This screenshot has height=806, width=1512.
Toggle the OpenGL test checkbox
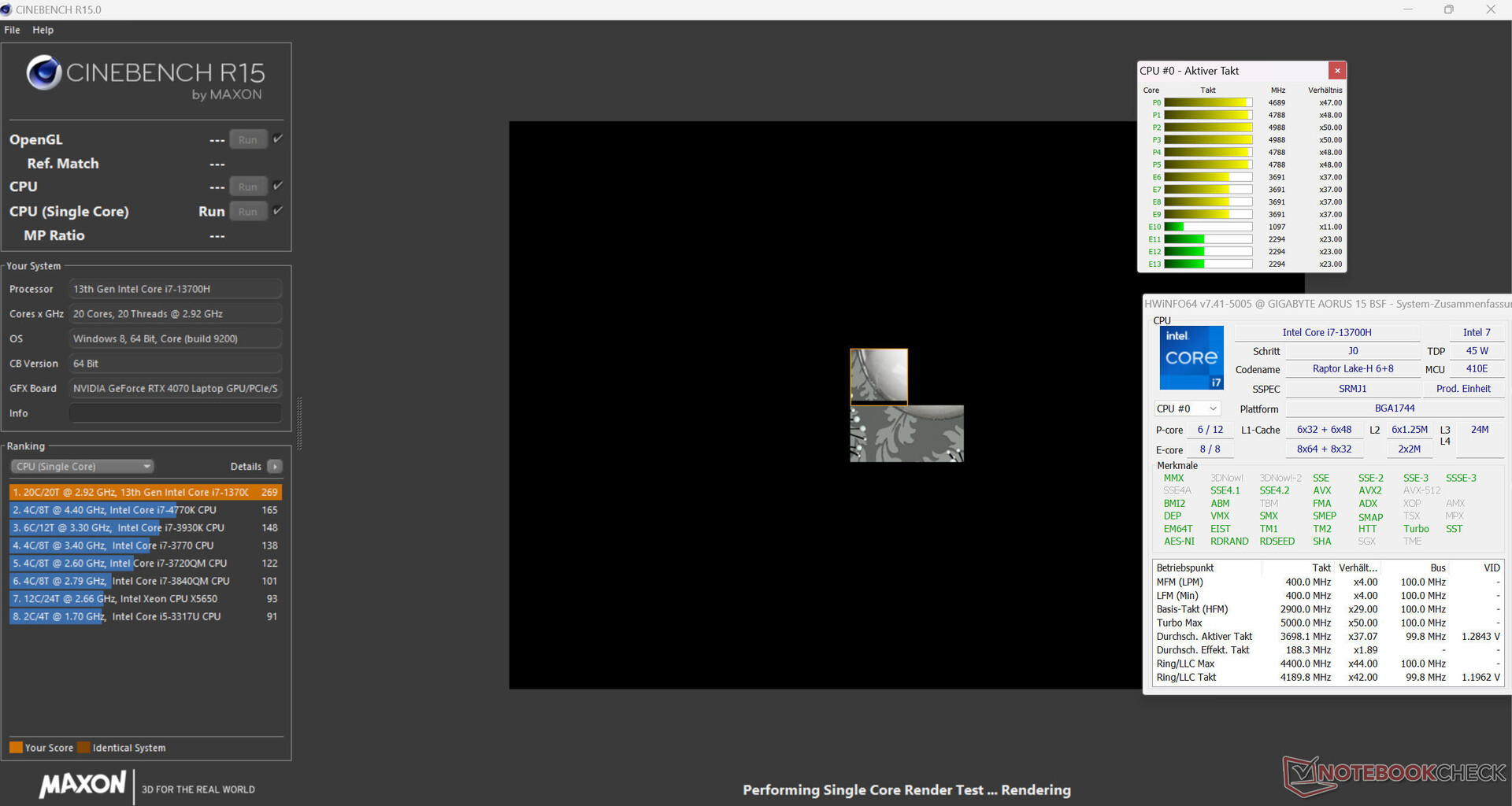coord(278,139)
